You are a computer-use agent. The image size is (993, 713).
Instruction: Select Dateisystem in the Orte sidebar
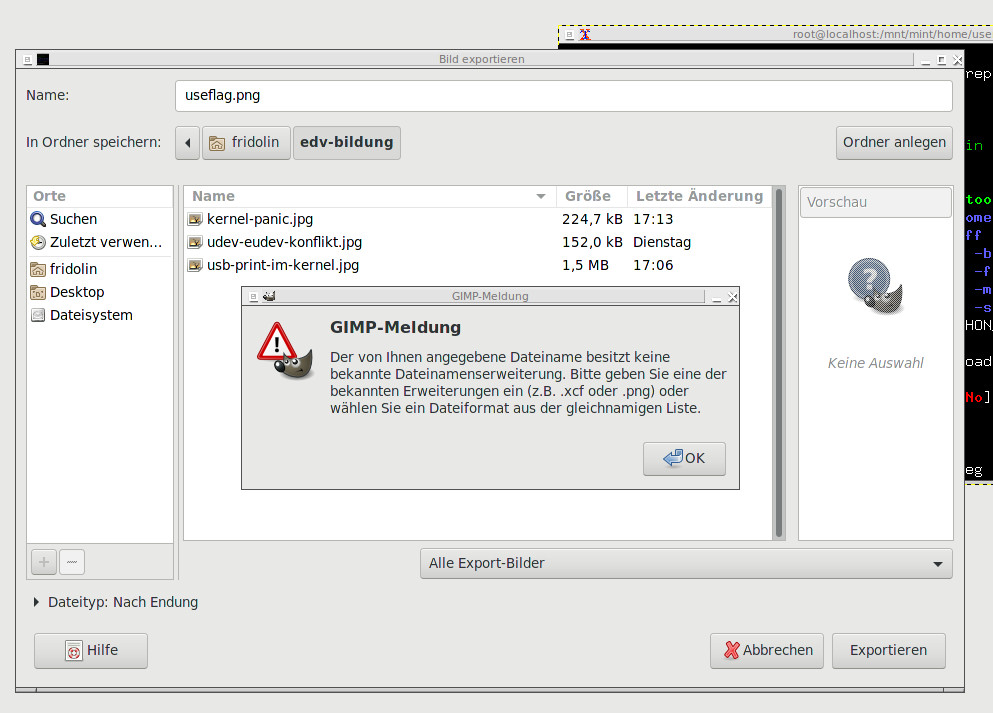coord(100,315)
